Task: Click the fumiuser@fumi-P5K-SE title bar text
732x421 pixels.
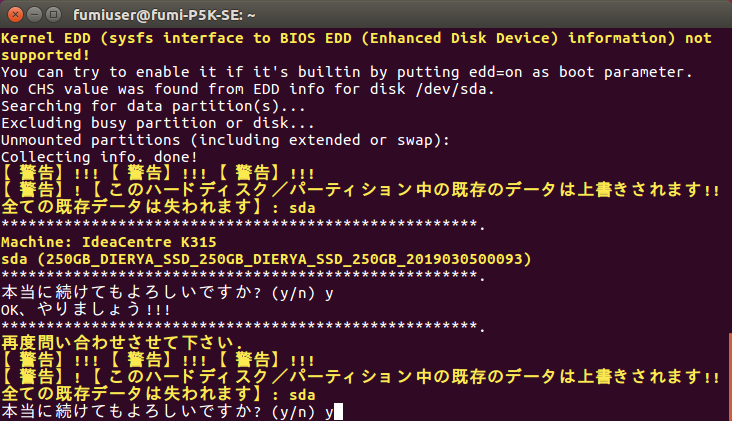Action: coord(164,15)
